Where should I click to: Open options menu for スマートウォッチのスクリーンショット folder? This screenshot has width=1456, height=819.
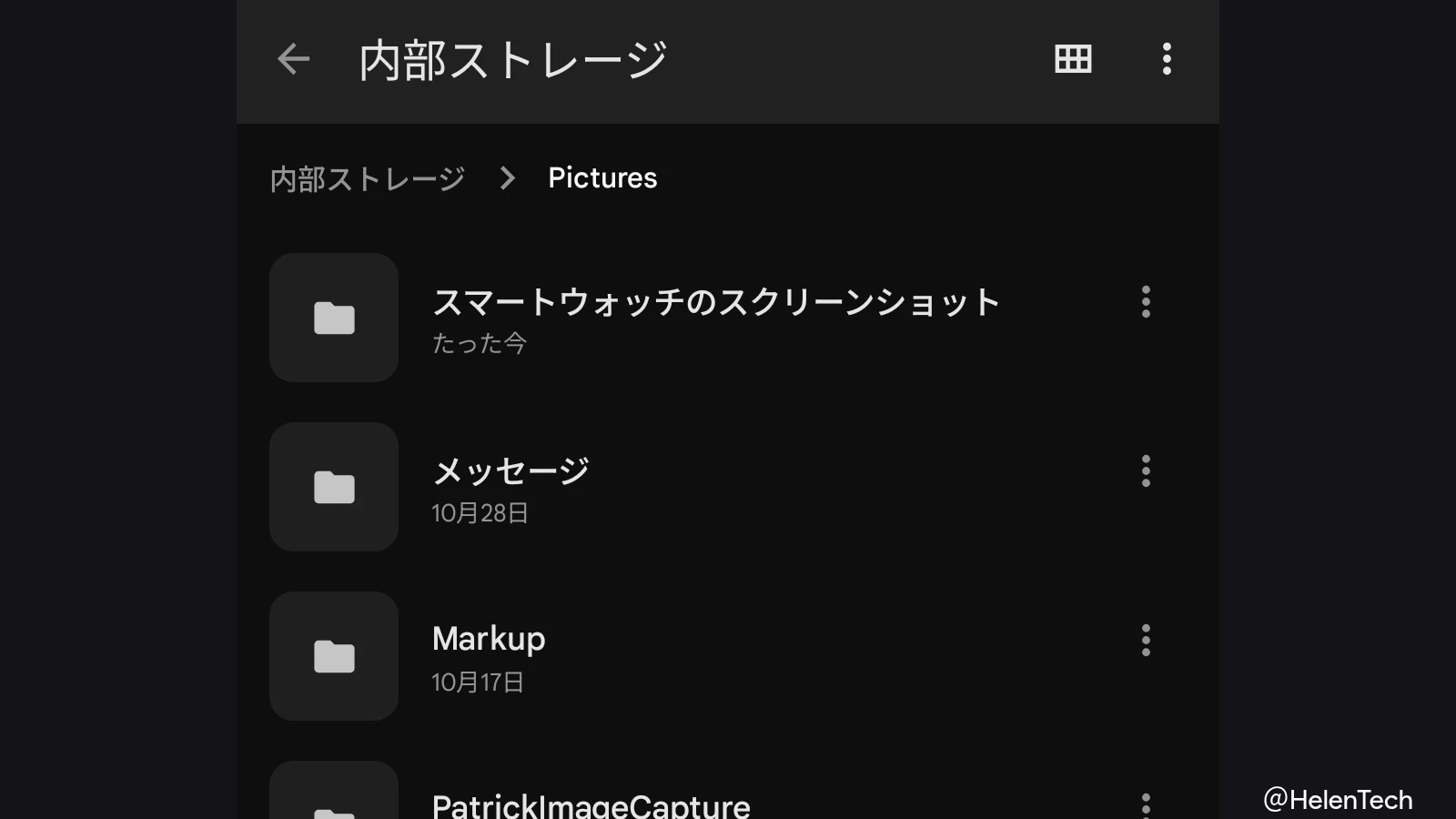click(1146, 302)
